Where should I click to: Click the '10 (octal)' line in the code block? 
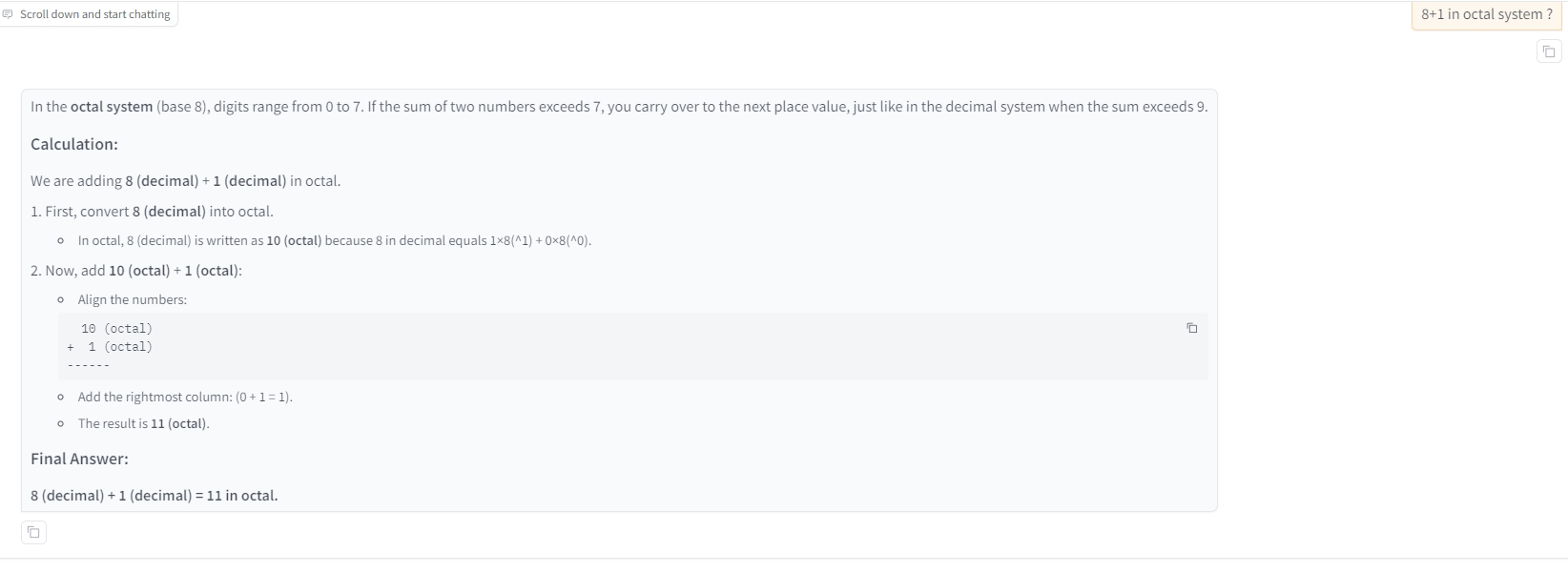point(116,328)
